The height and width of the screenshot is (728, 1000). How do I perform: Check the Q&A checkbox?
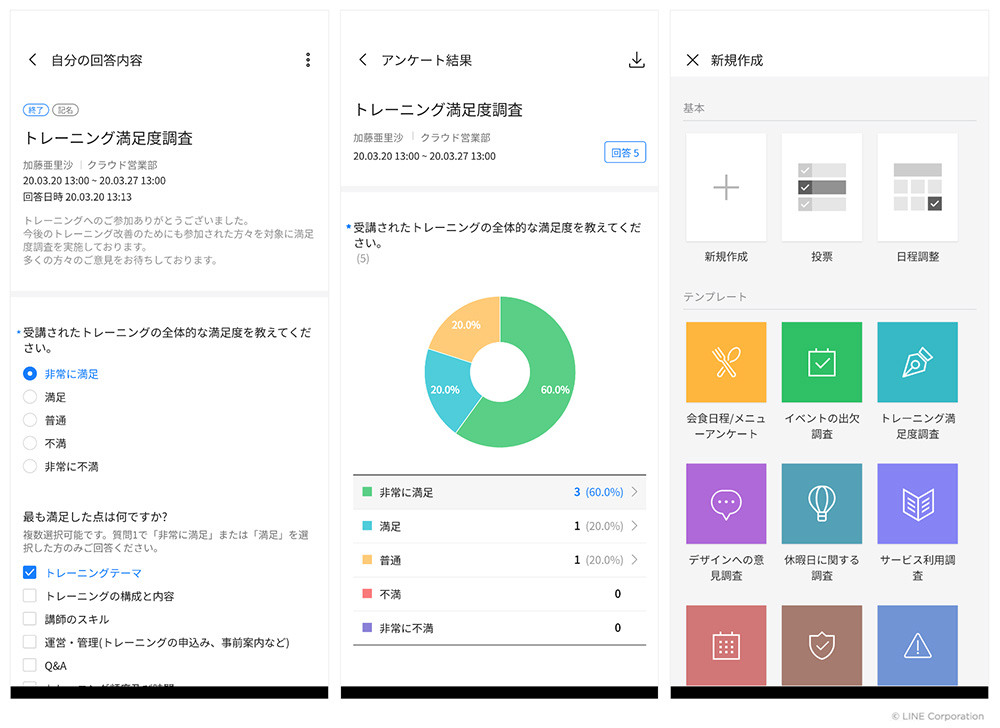(29, 665)
